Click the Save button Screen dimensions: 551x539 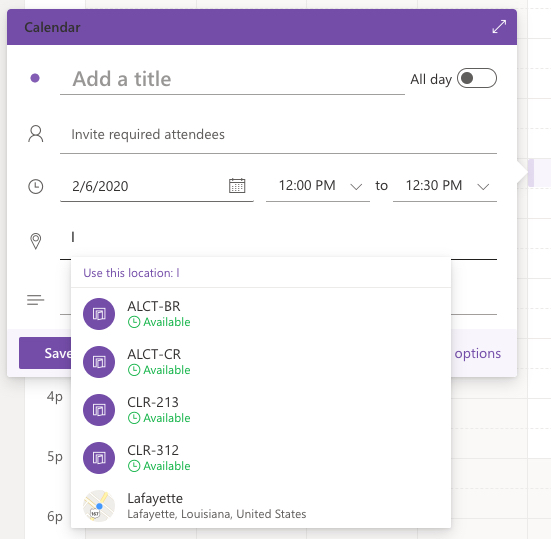[45, 353]
